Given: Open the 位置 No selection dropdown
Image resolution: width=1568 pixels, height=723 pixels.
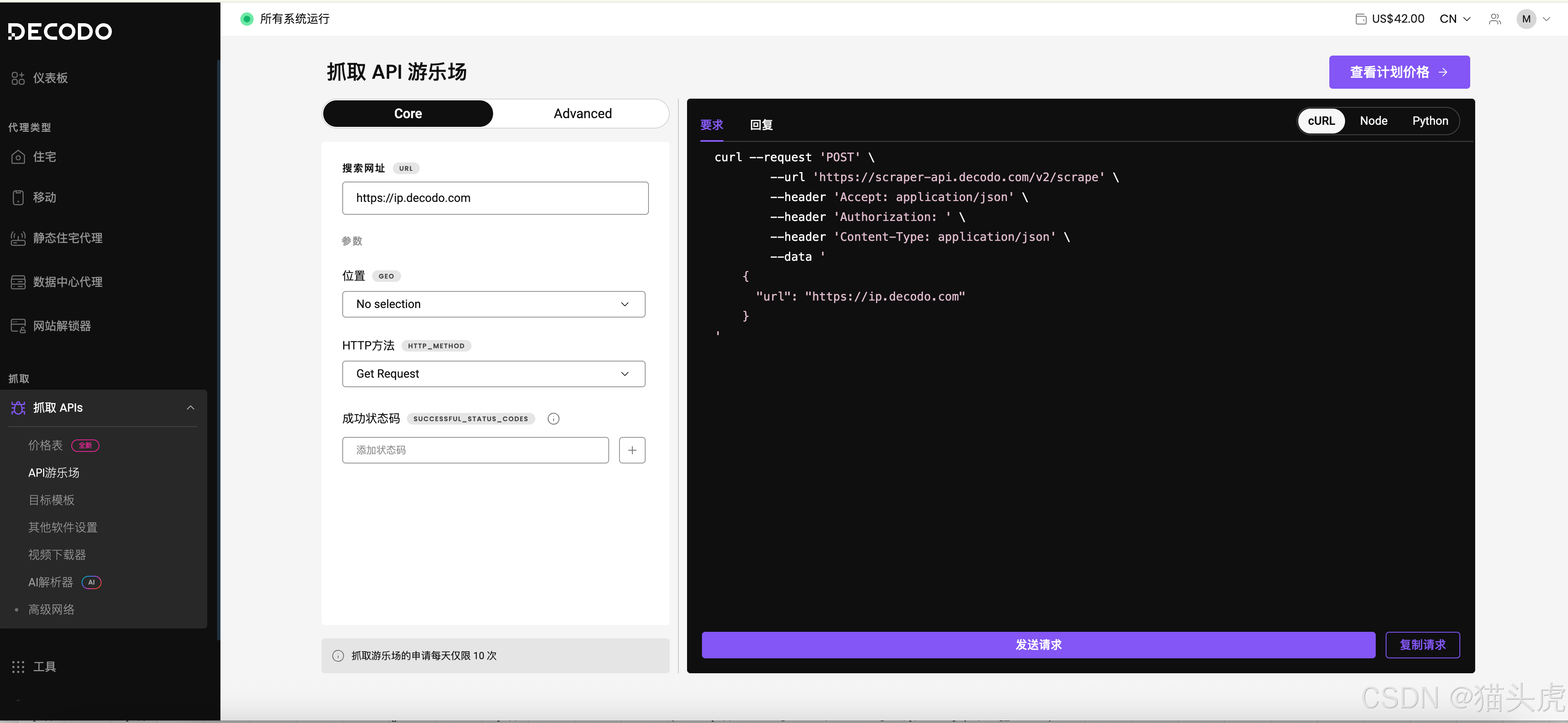Looking at the screenshot, I should (494, 304).
